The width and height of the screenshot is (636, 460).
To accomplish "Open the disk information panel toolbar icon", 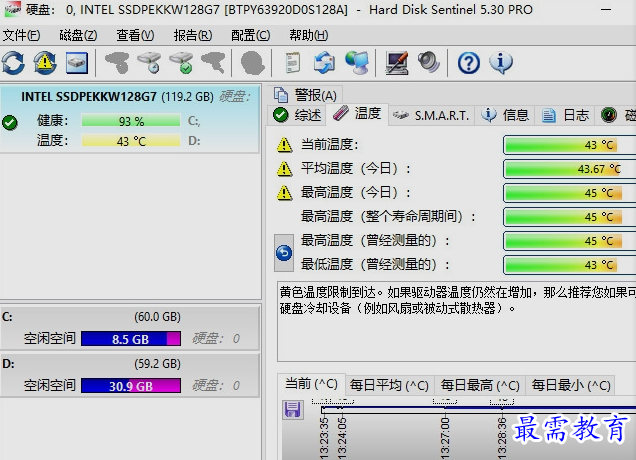I will click(x=77, y=63).
